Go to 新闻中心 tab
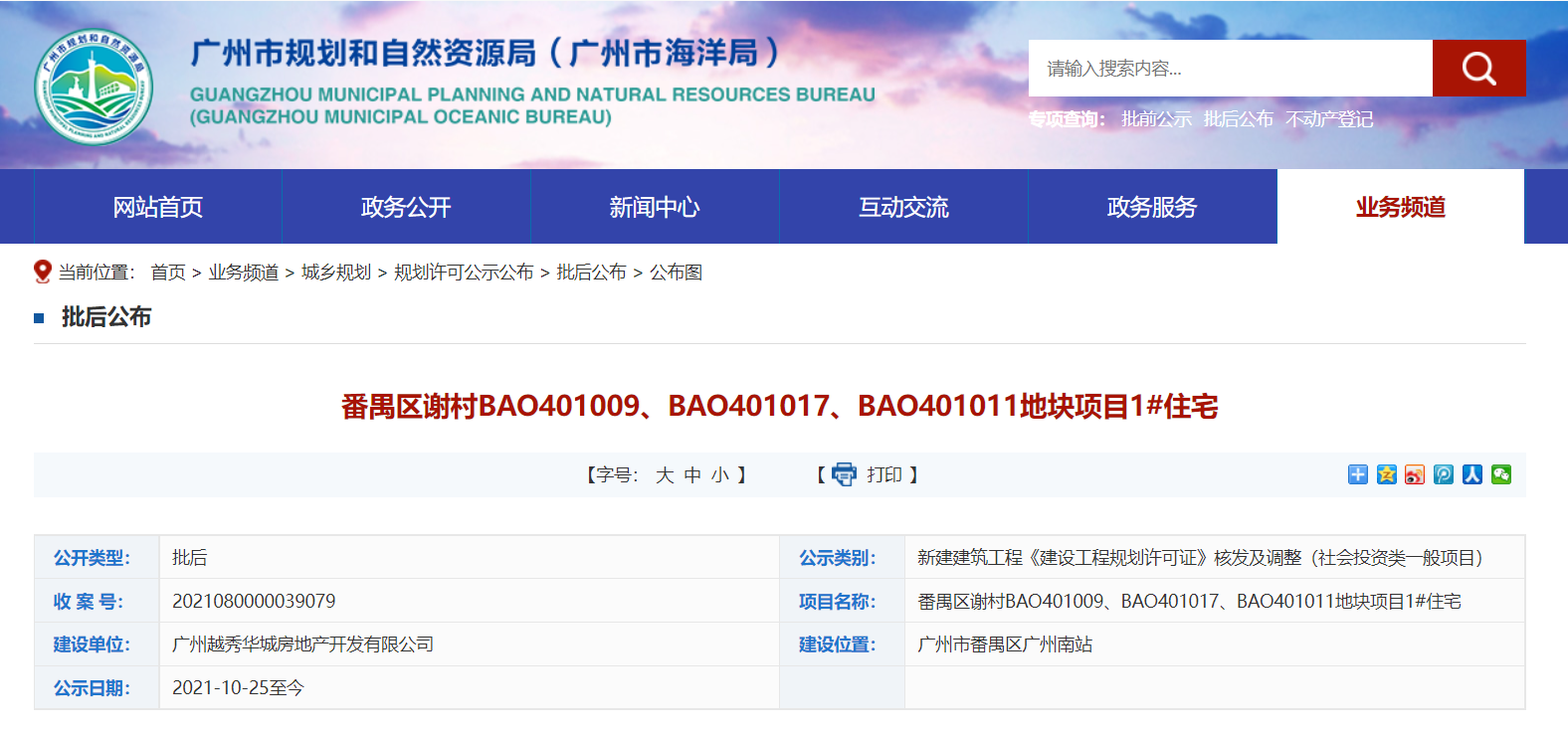 pos(655,207)
